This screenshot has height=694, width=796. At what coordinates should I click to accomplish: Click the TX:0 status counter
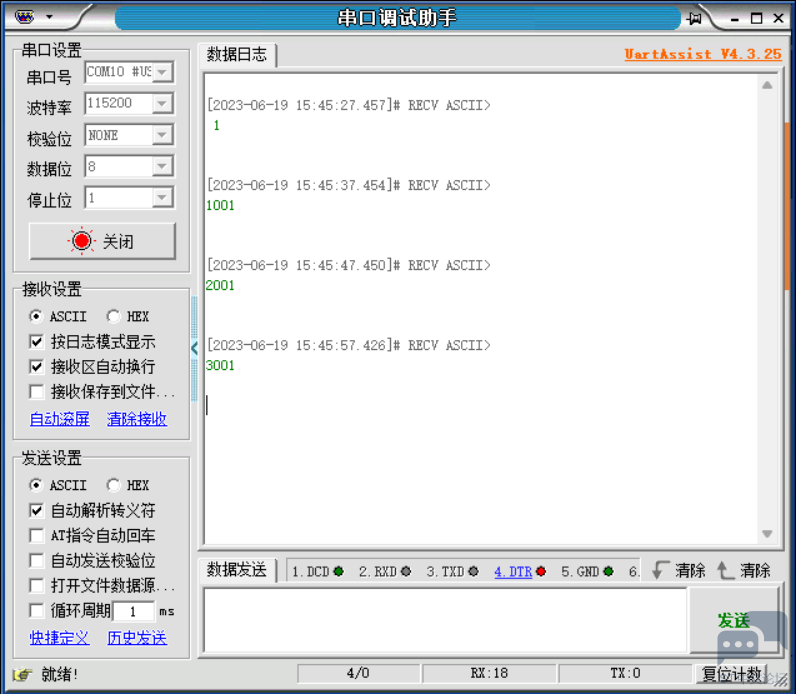pyautogui.click(x=625, y=673)
